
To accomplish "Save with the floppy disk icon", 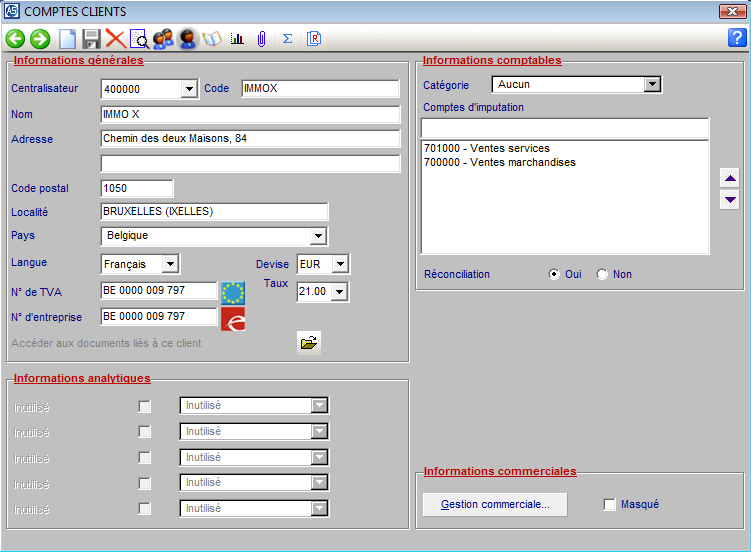I will pyautogui.click(x=91, y=39).
